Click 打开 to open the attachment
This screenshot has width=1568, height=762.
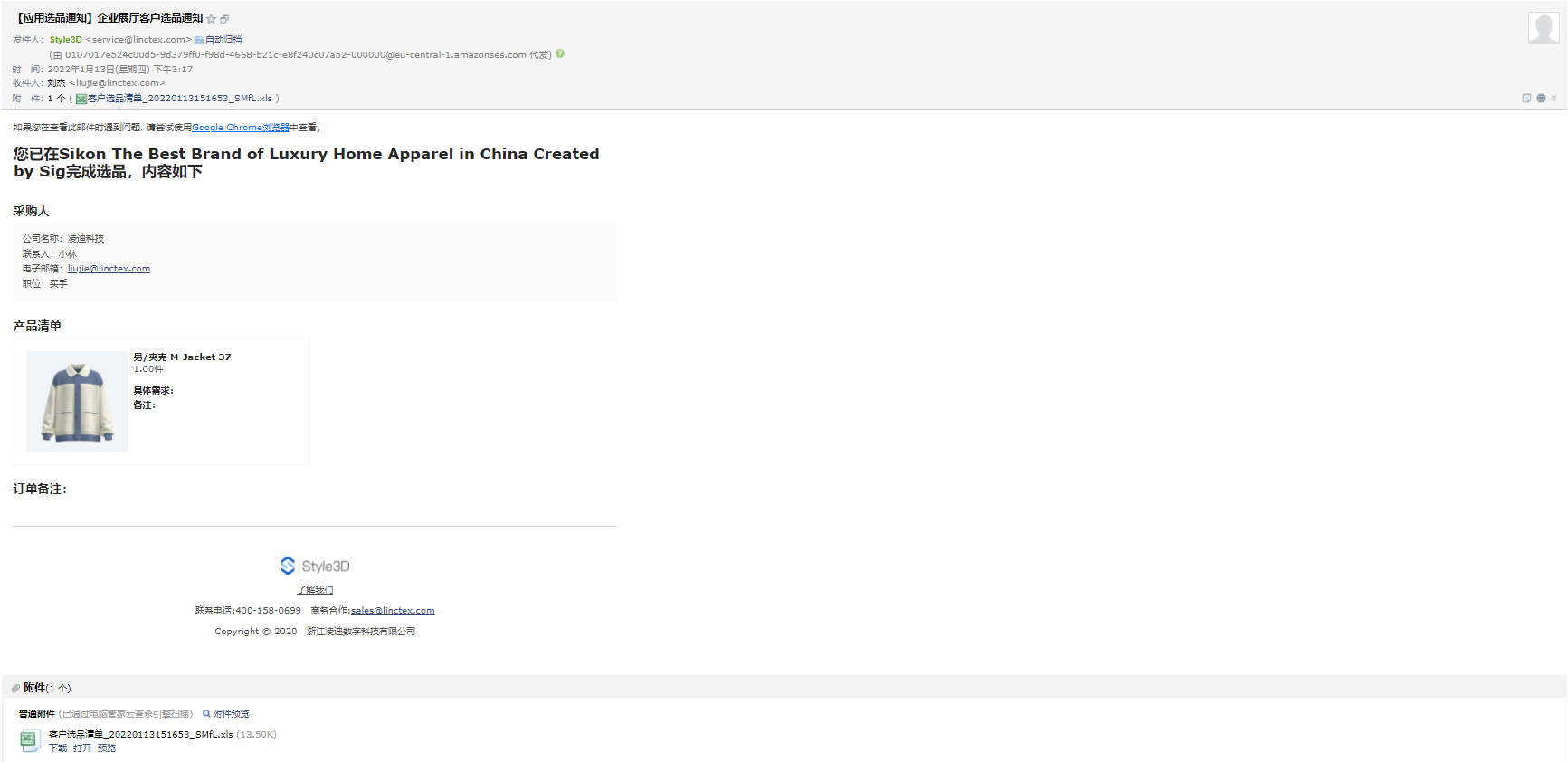82,748
